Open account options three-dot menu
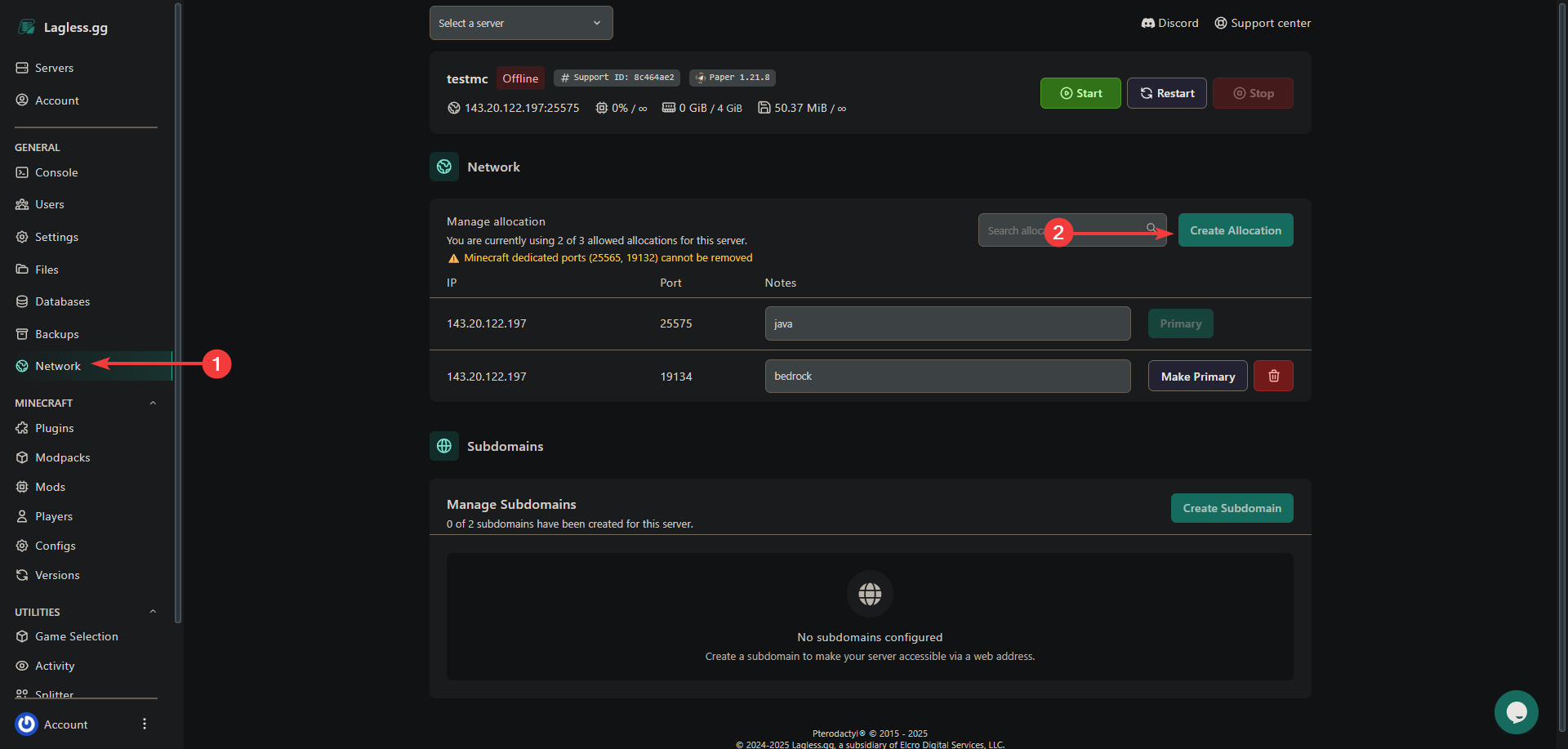 [145, 724]
